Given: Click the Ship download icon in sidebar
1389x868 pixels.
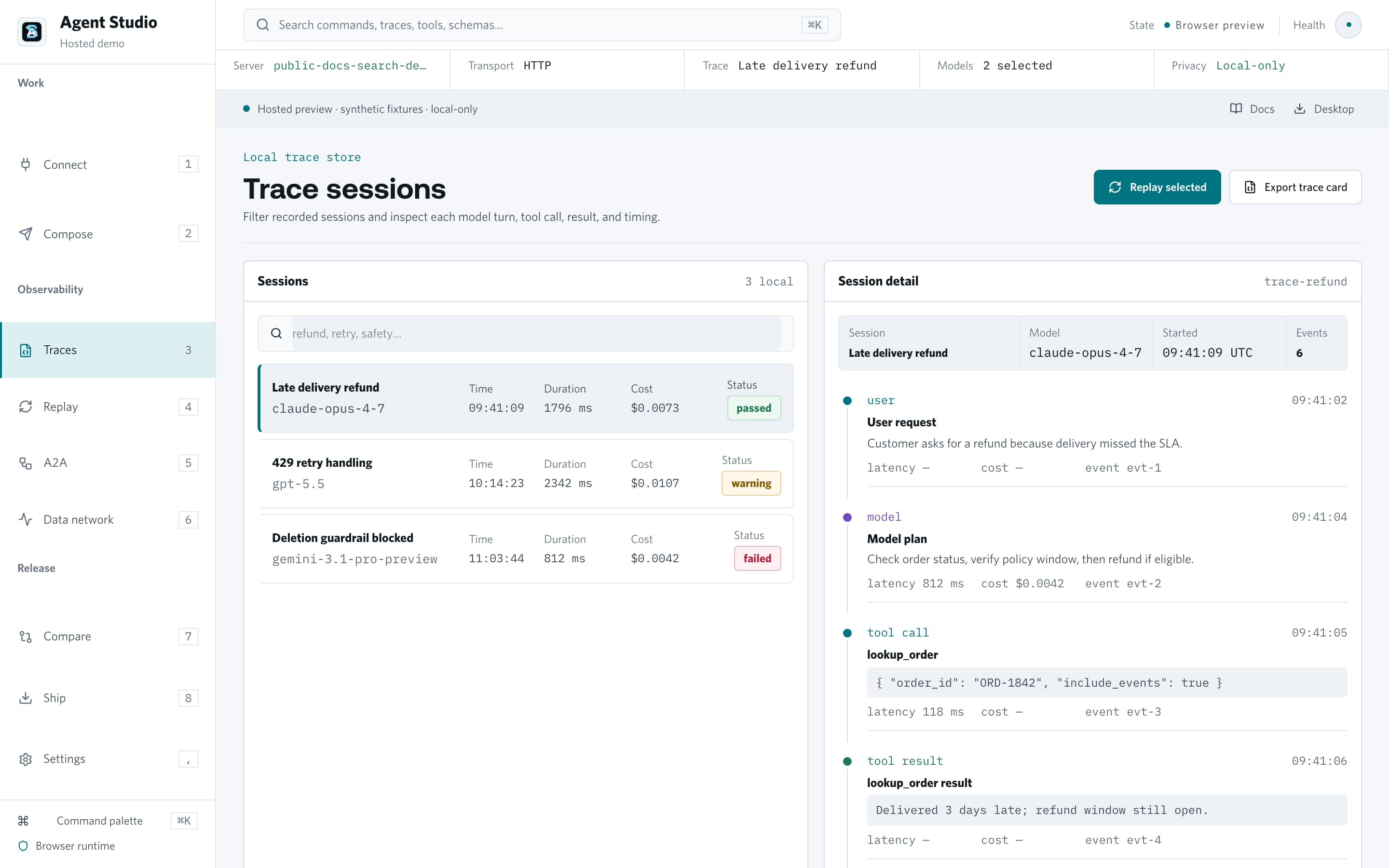Looking at the screenshot, I should (x=25, y=697).
